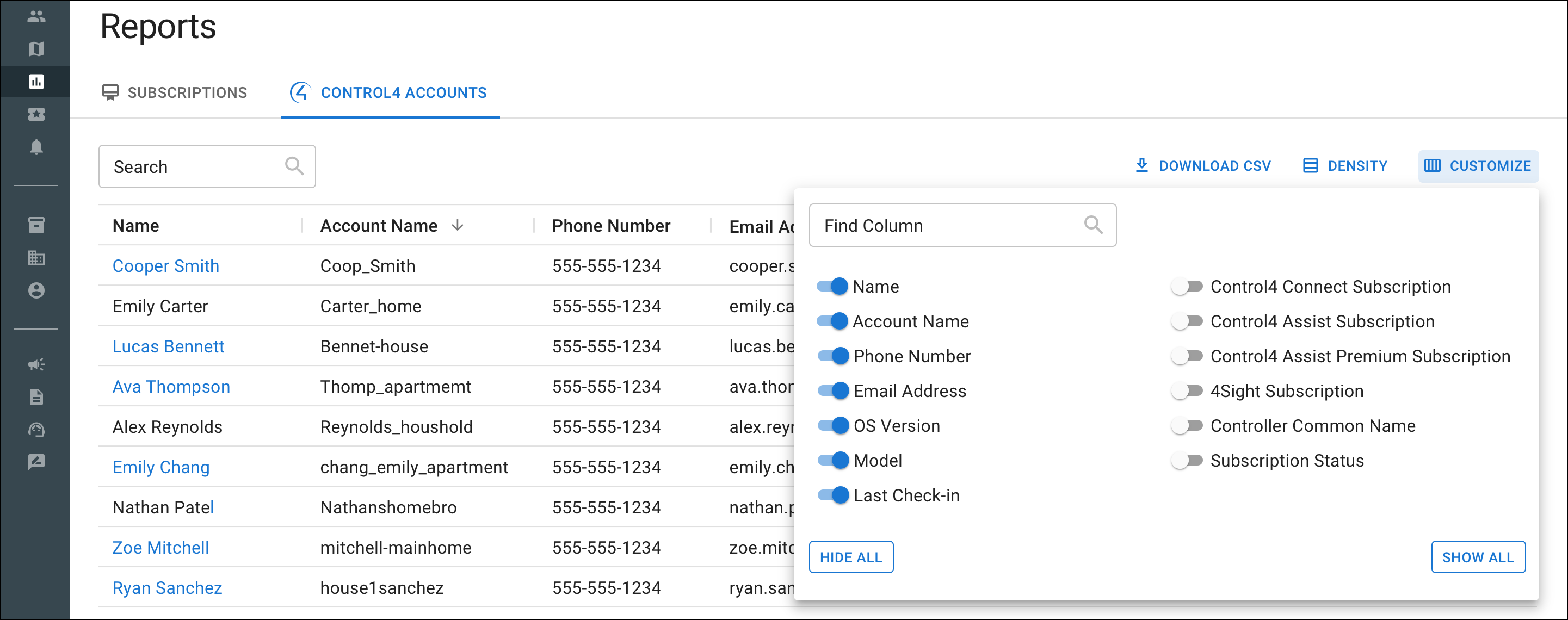The width and height of the screenshot is (1568, 620).
Task: Toggle off the Name column
Action: 833,286
